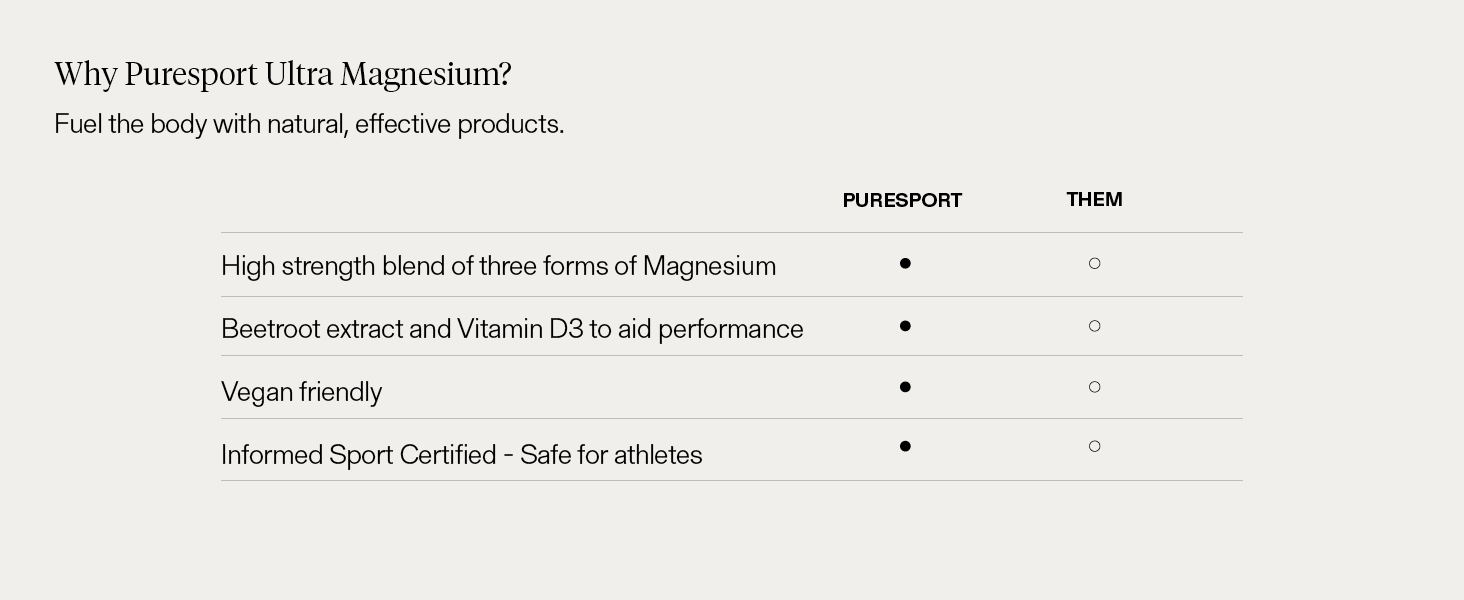Viewport: 1464px width, 600px height.
Task: Click Puresport's filled dot for High strength blend
Action: point(905,264)
